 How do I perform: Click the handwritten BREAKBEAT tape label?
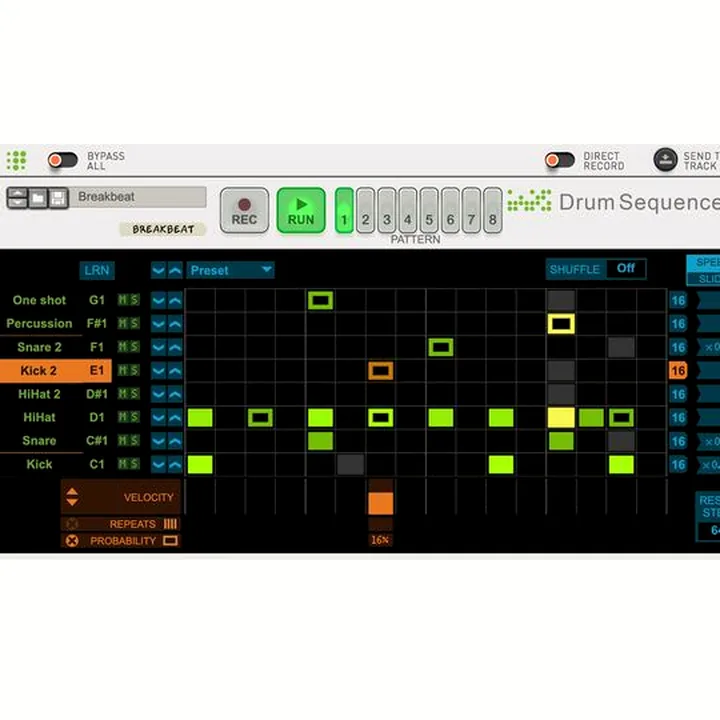pyautogui.click(x=163, y=229)
